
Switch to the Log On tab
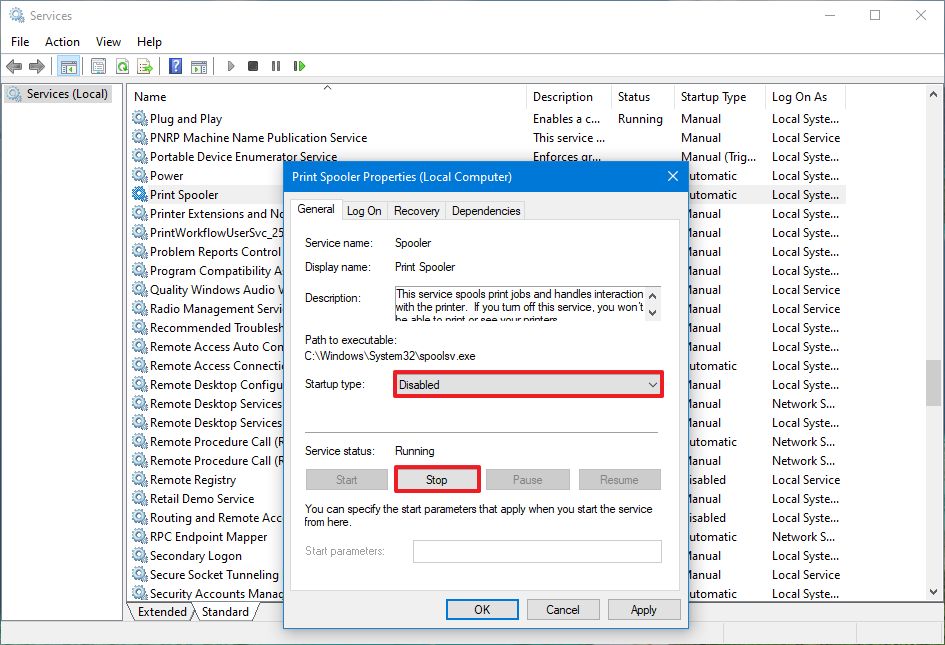364,211
